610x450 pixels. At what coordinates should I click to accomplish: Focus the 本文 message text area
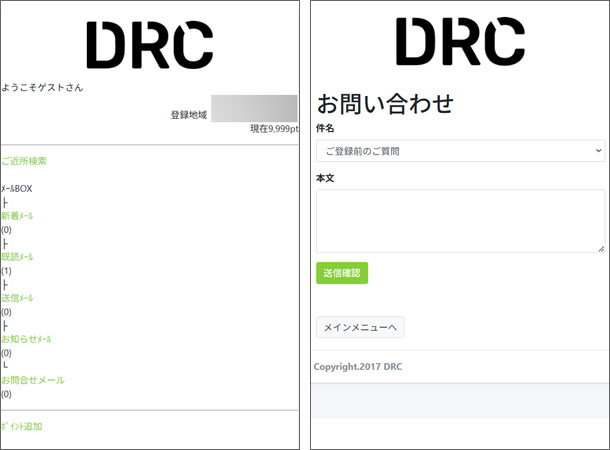point(460,220)
